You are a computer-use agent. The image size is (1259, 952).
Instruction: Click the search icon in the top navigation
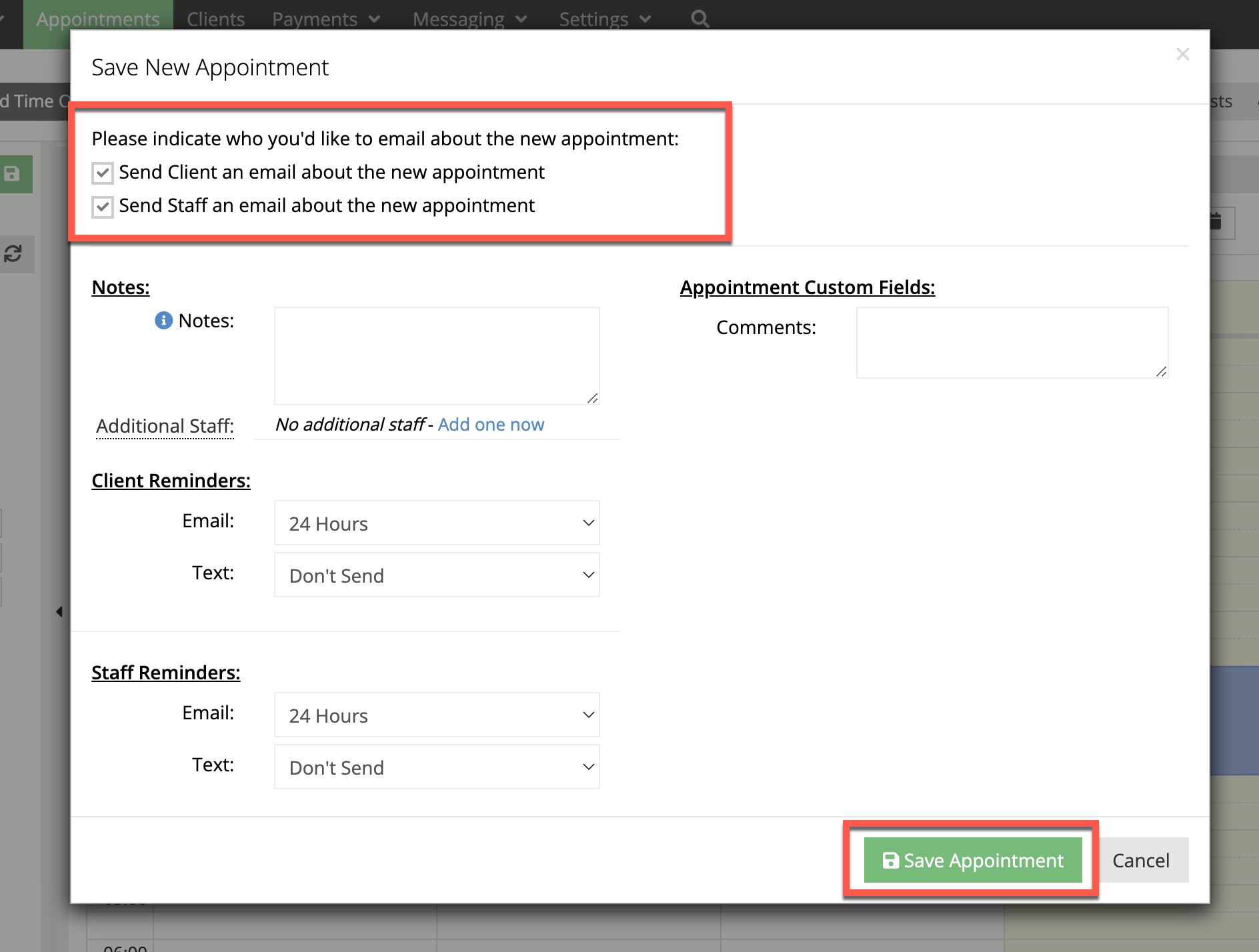tap(698, 18)
